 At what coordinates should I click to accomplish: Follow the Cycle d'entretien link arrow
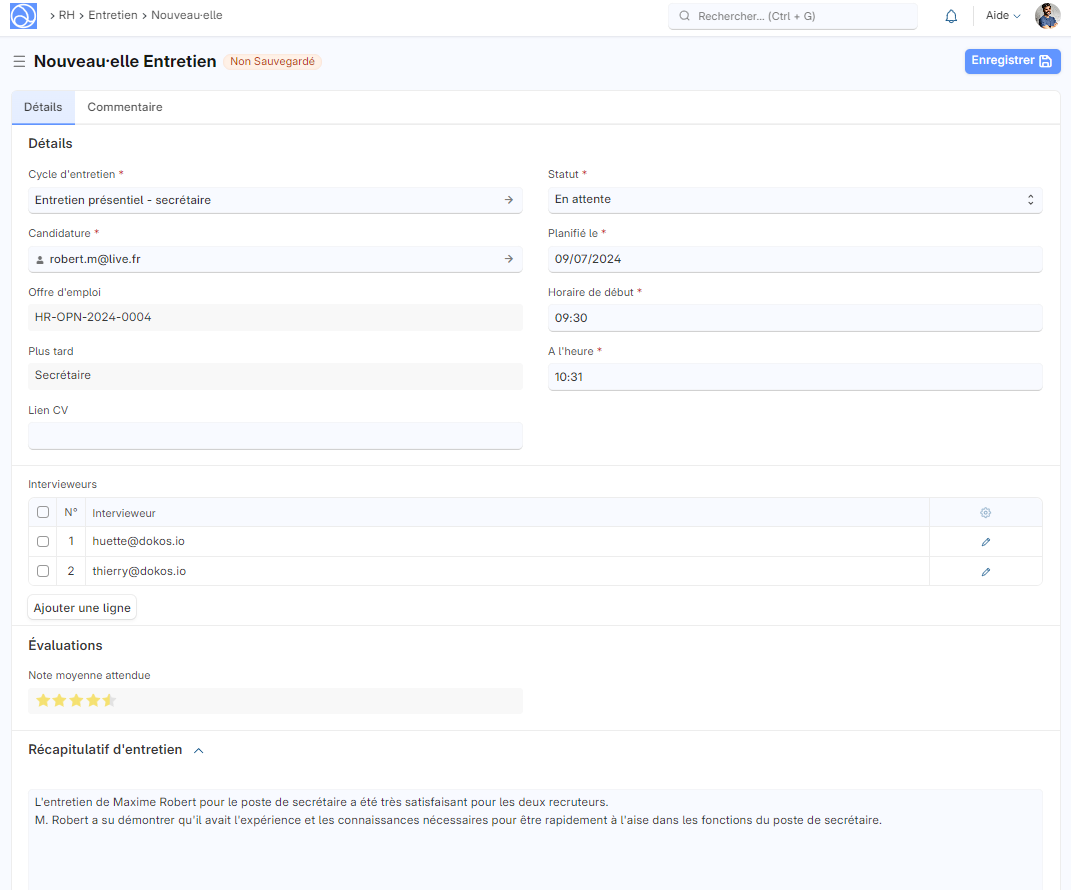click(508, 200)
